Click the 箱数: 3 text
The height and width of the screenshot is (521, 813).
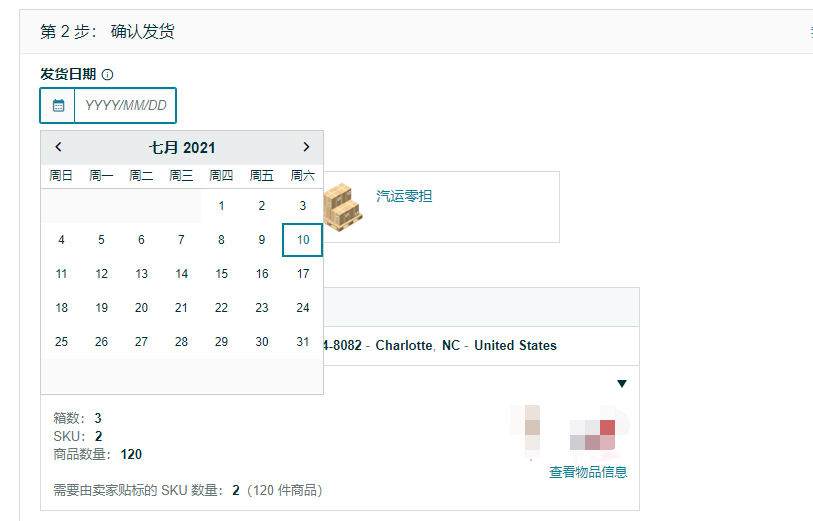(77, 418)
